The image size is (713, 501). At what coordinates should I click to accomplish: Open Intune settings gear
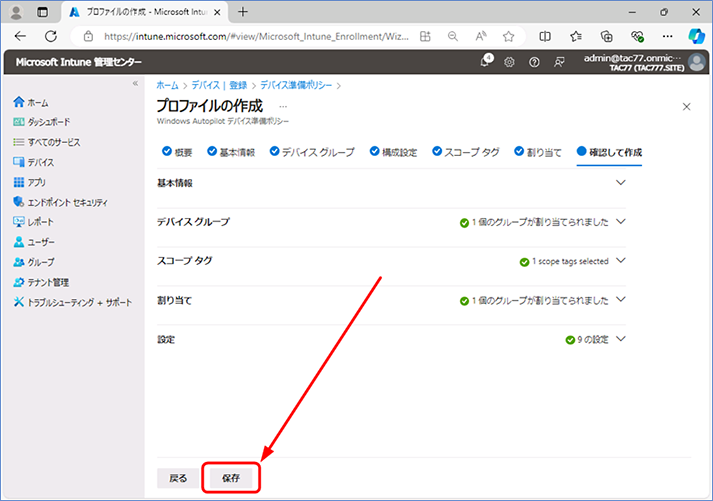(509, 62)
